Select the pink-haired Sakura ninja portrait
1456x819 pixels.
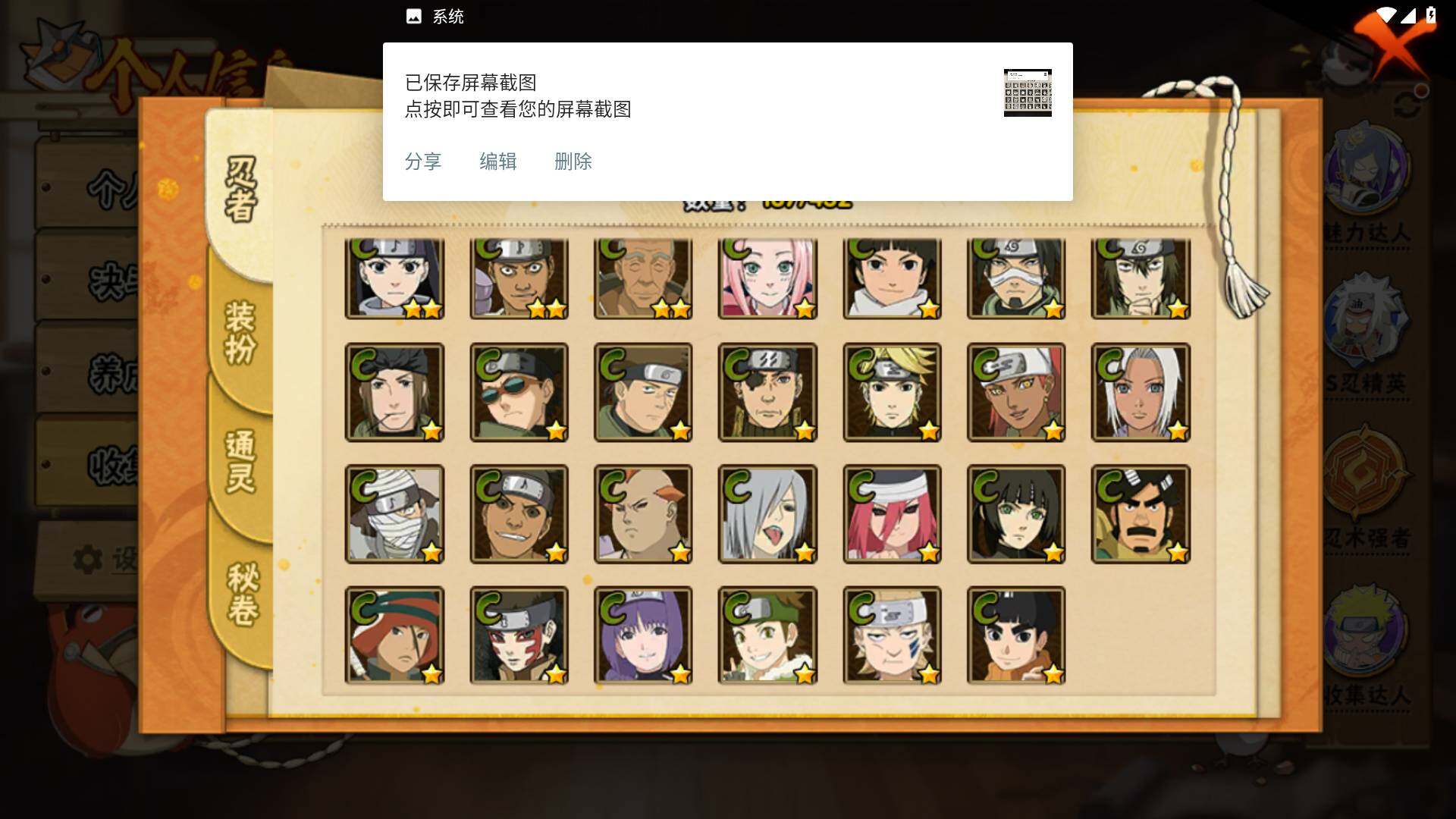coord(767,278)
